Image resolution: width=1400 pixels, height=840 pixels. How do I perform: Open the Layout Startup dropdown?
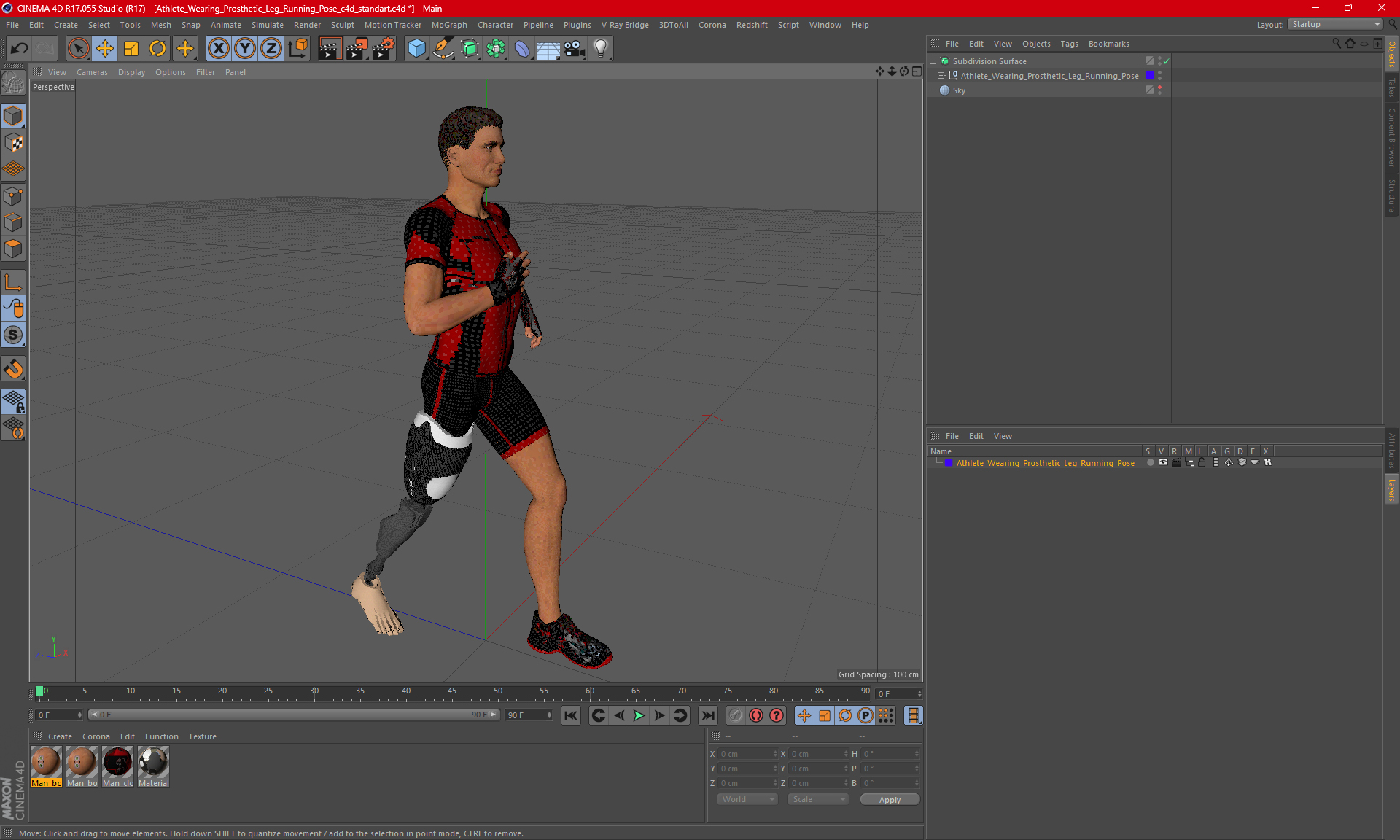(1335, 24)
